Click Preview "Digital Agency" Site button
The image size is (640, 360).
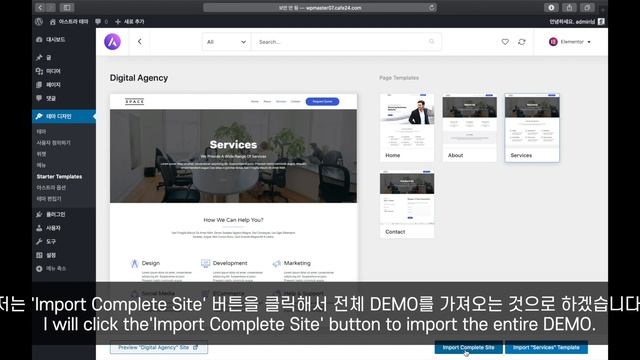(158, 347)
